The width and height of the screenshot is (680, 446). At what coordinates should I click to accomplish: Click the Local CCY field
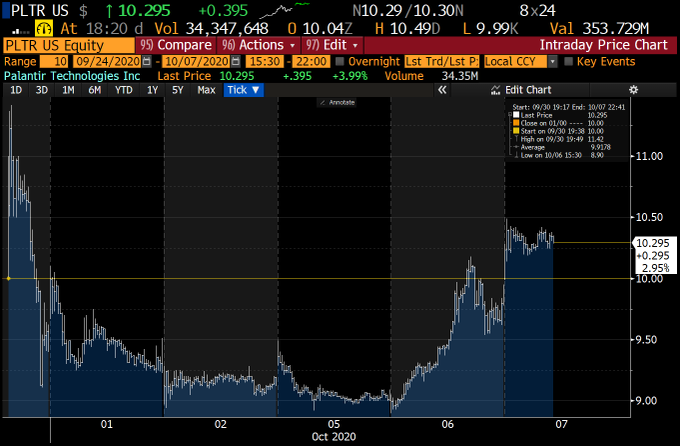515,61
